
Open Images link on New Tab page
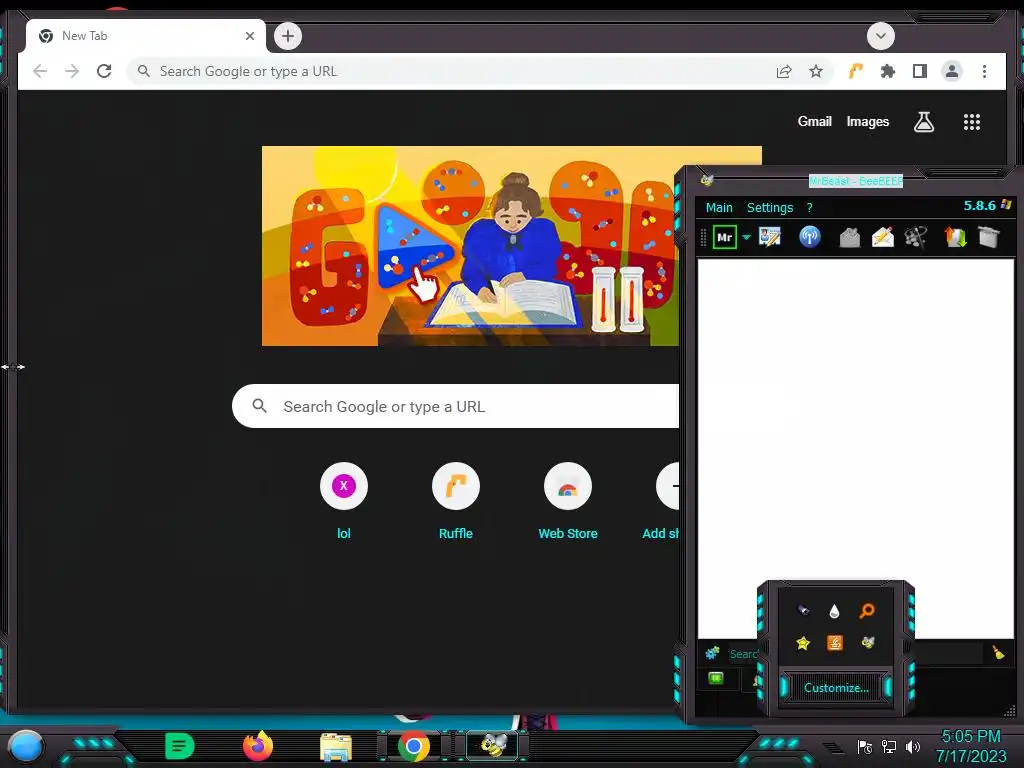[867, 121]
